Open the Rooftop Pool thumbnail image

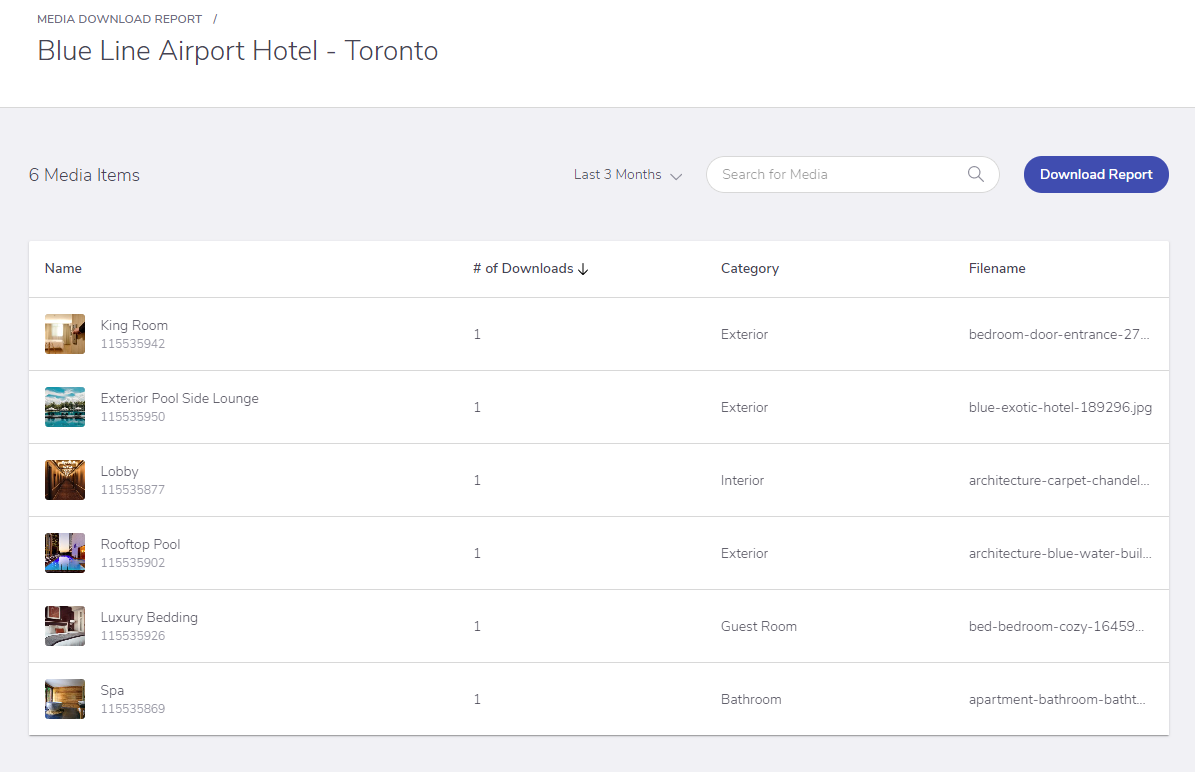point(65,553)
